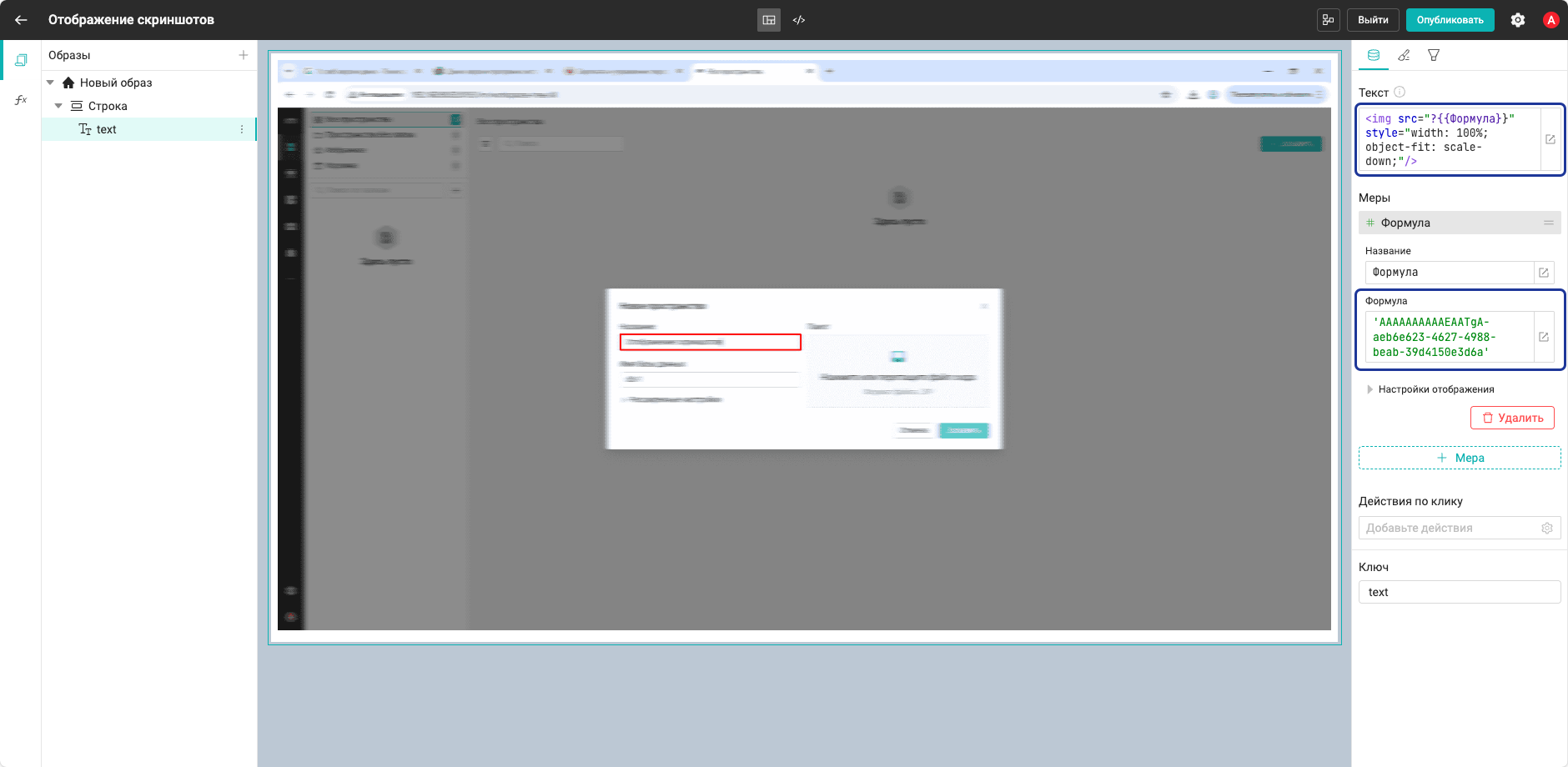
Task: Click the Удалить button
Action: click(1512, 418)
